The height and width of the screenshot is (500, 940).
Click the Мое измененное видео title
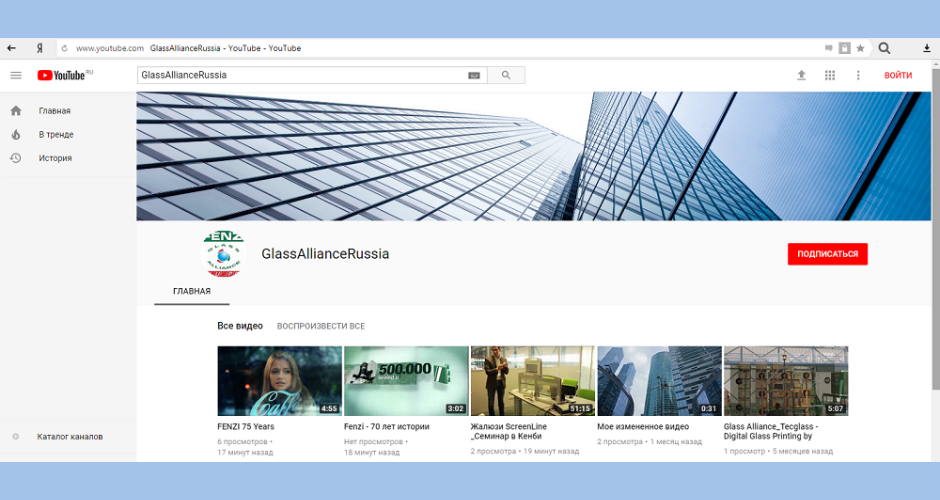643,426
